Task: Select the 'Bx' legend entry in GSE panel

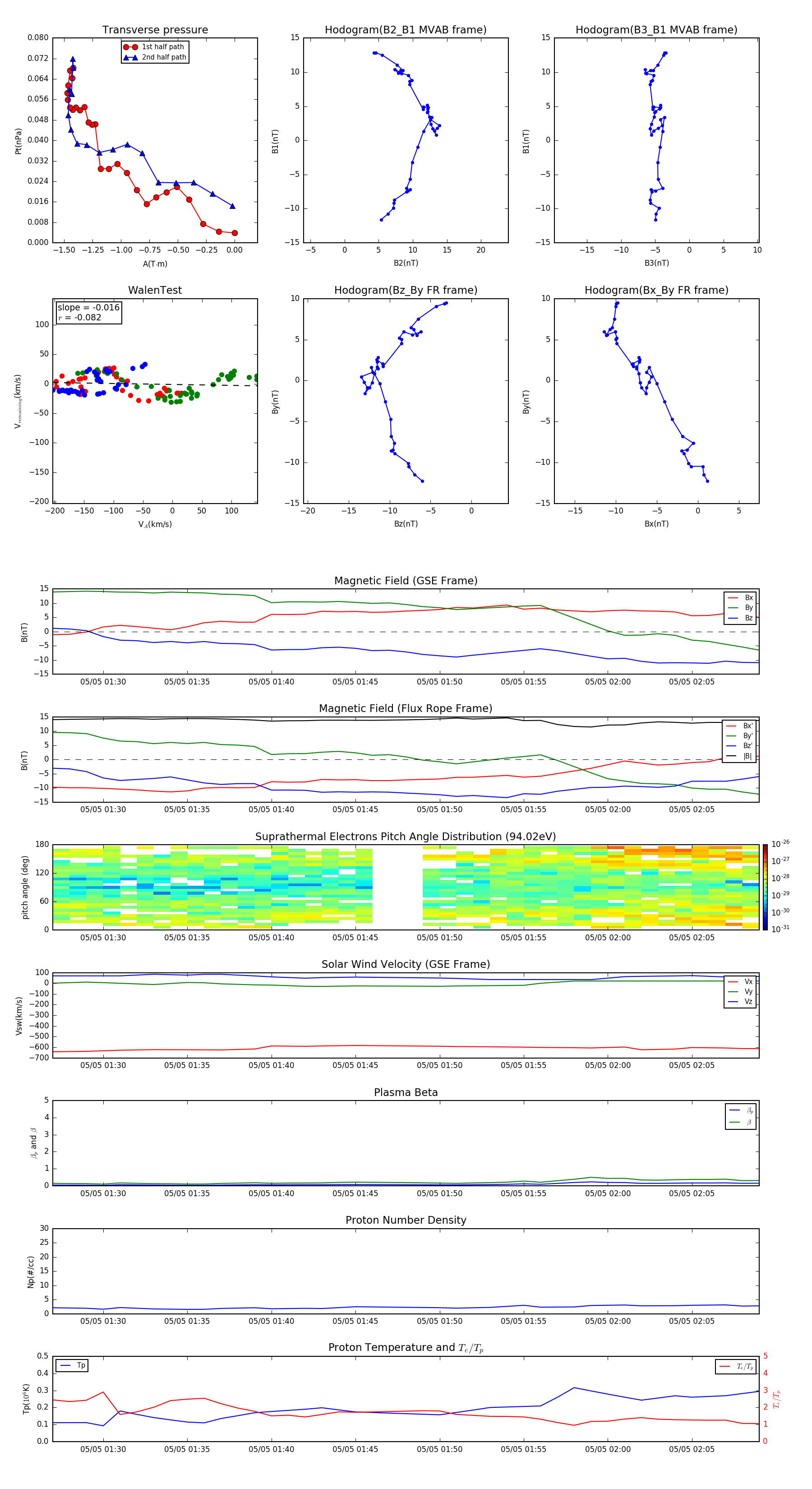Action: tap(741, 598)
